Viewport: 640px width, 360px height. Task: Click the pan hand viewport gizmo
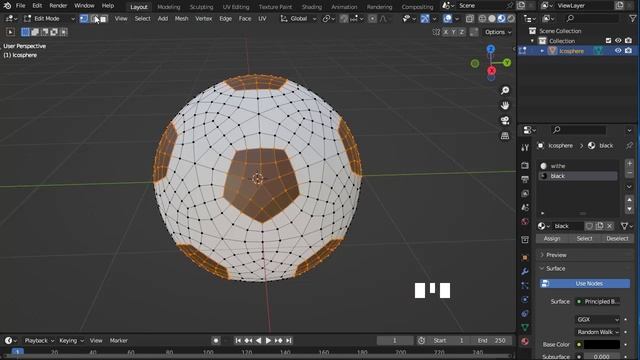pyautogui.click(x=505, y=106)
